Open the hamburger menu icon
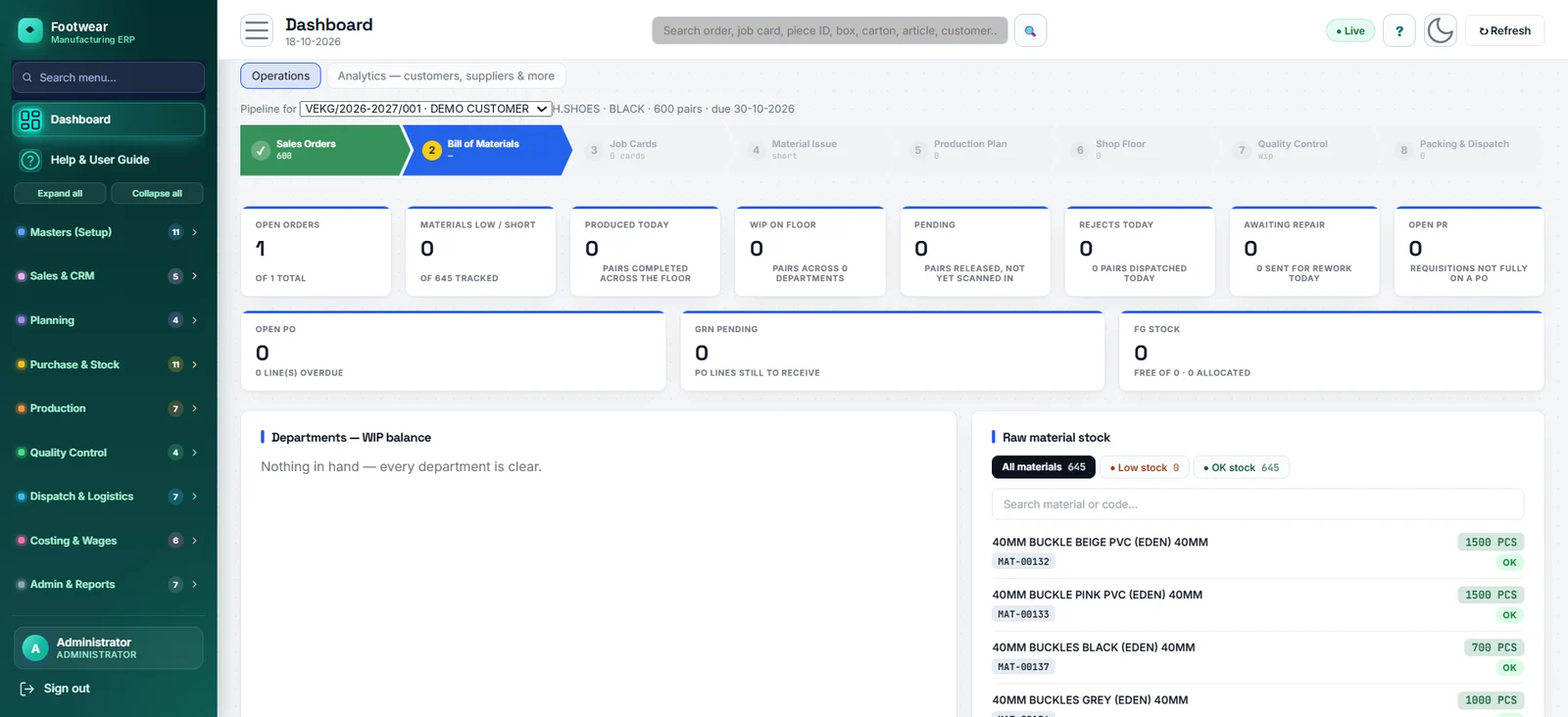 pyautogui.click(x=257, y=30)
